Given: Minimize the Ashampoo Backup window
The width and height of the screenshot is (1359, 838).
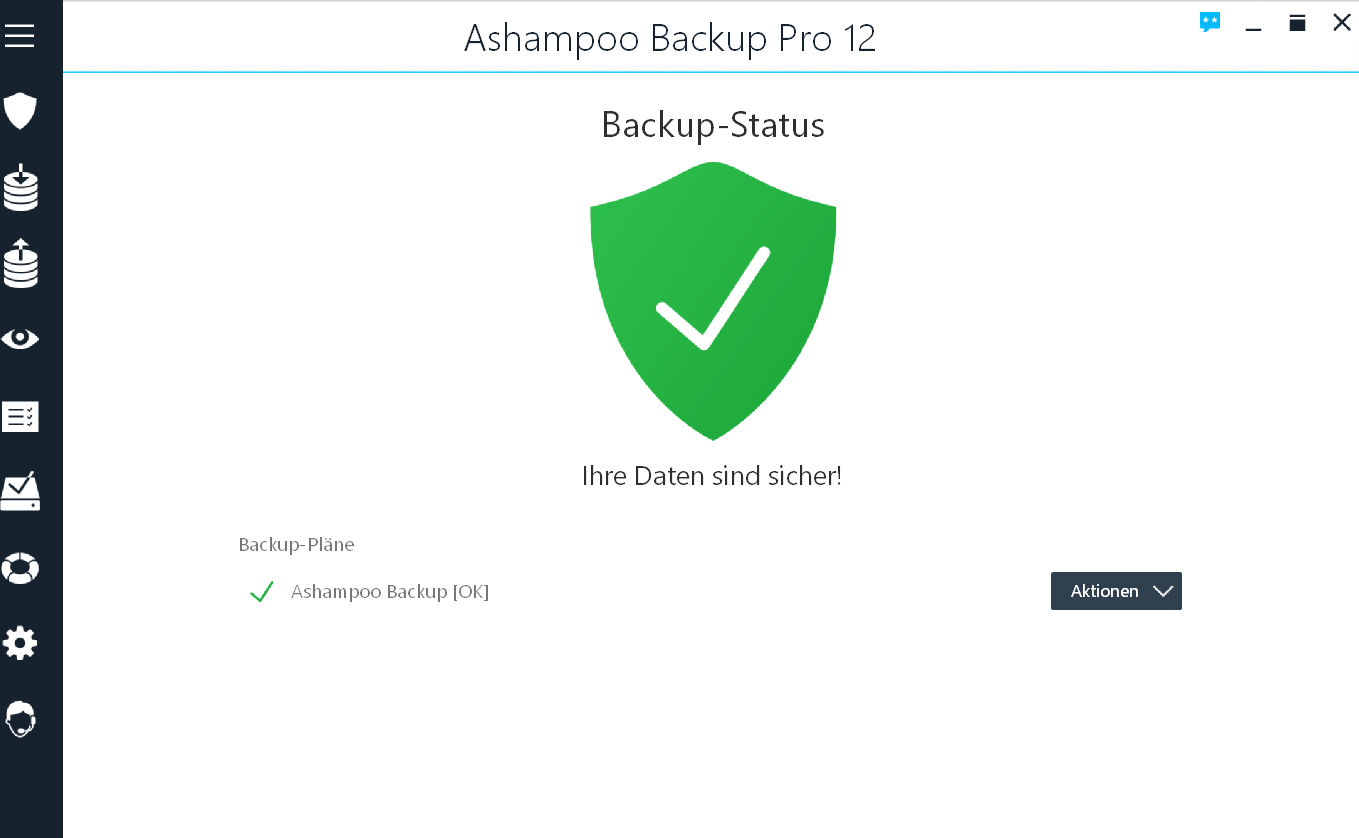Looking at the screenshot, I should coord(1253,24).
